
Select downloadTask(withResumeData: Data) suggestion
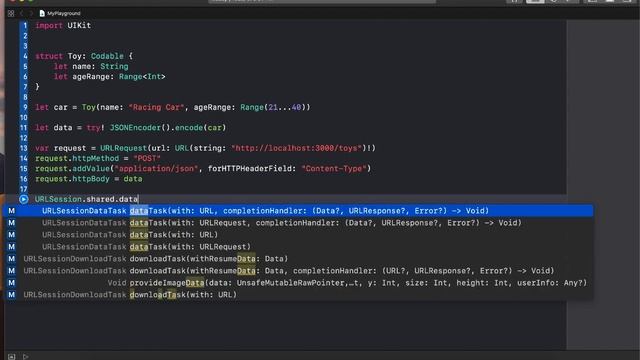tap(298, 259)
